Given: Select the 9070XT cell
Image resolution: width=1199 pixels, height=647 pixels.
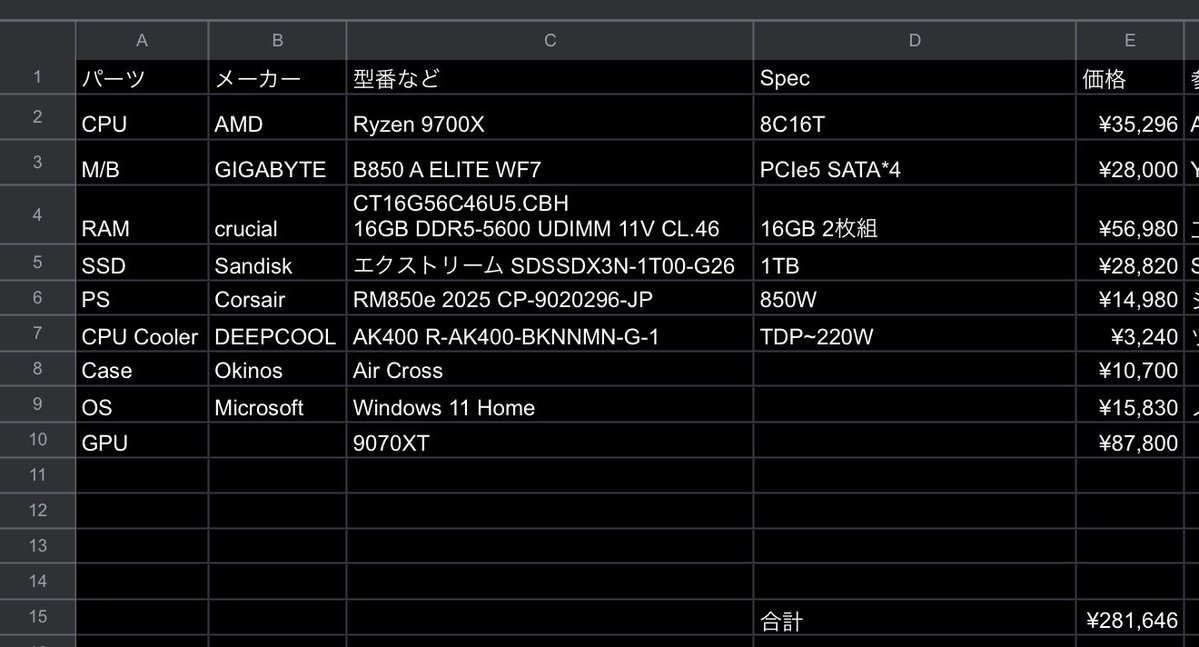Looking at the screenshot, I should tap(550, 440).
